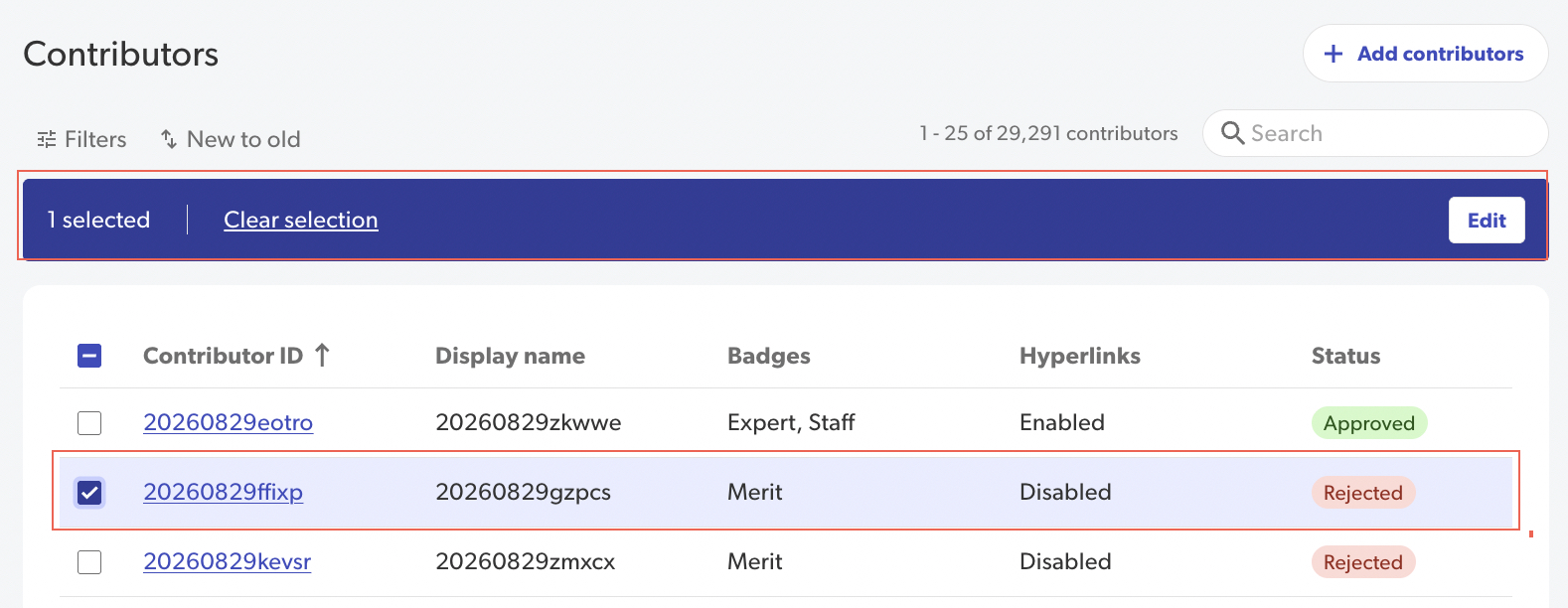Click the Enabled hyperlinks cell

point(1062,422)
